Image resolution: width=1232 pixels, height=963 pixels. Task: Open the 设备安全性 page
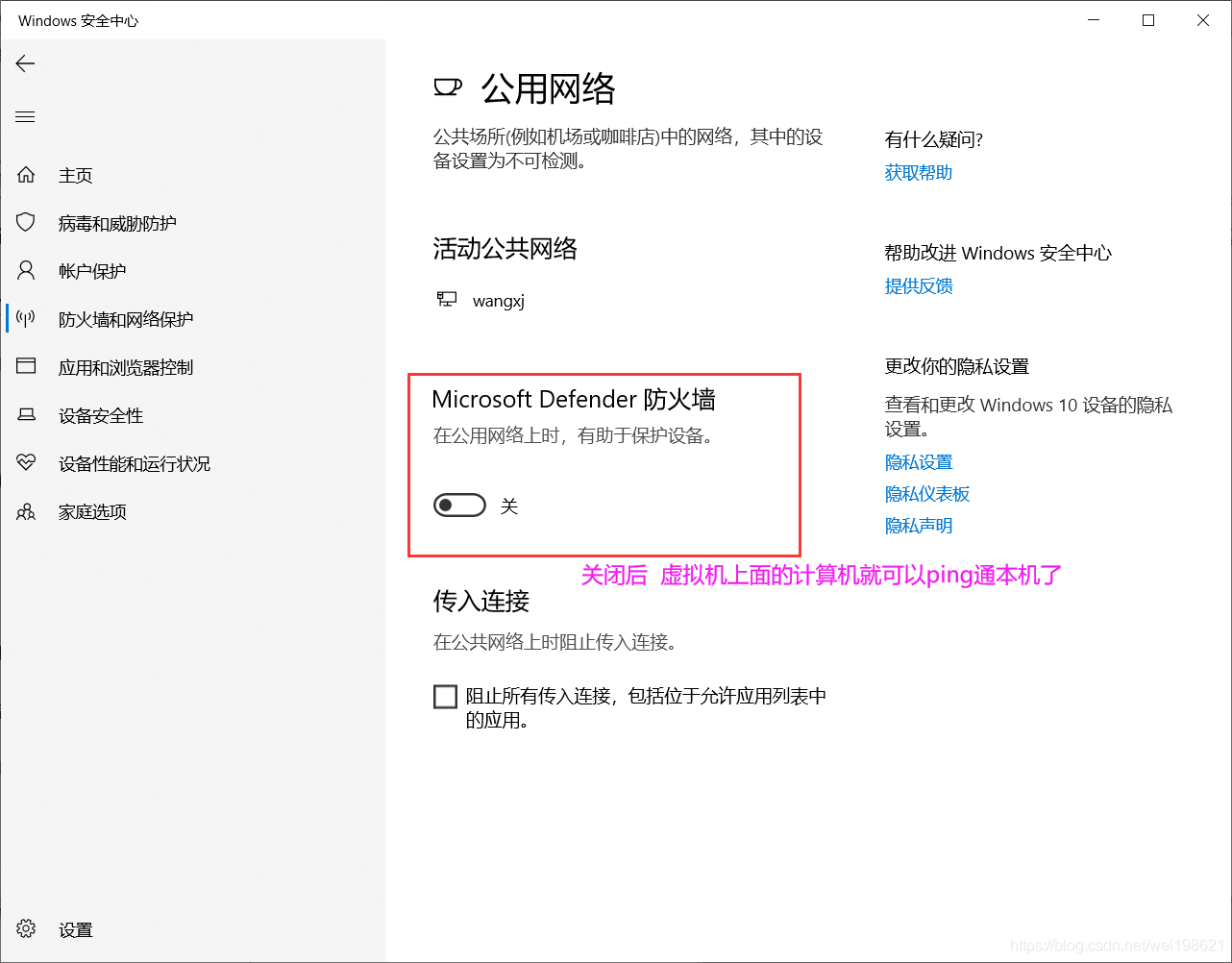click(100, 415)
